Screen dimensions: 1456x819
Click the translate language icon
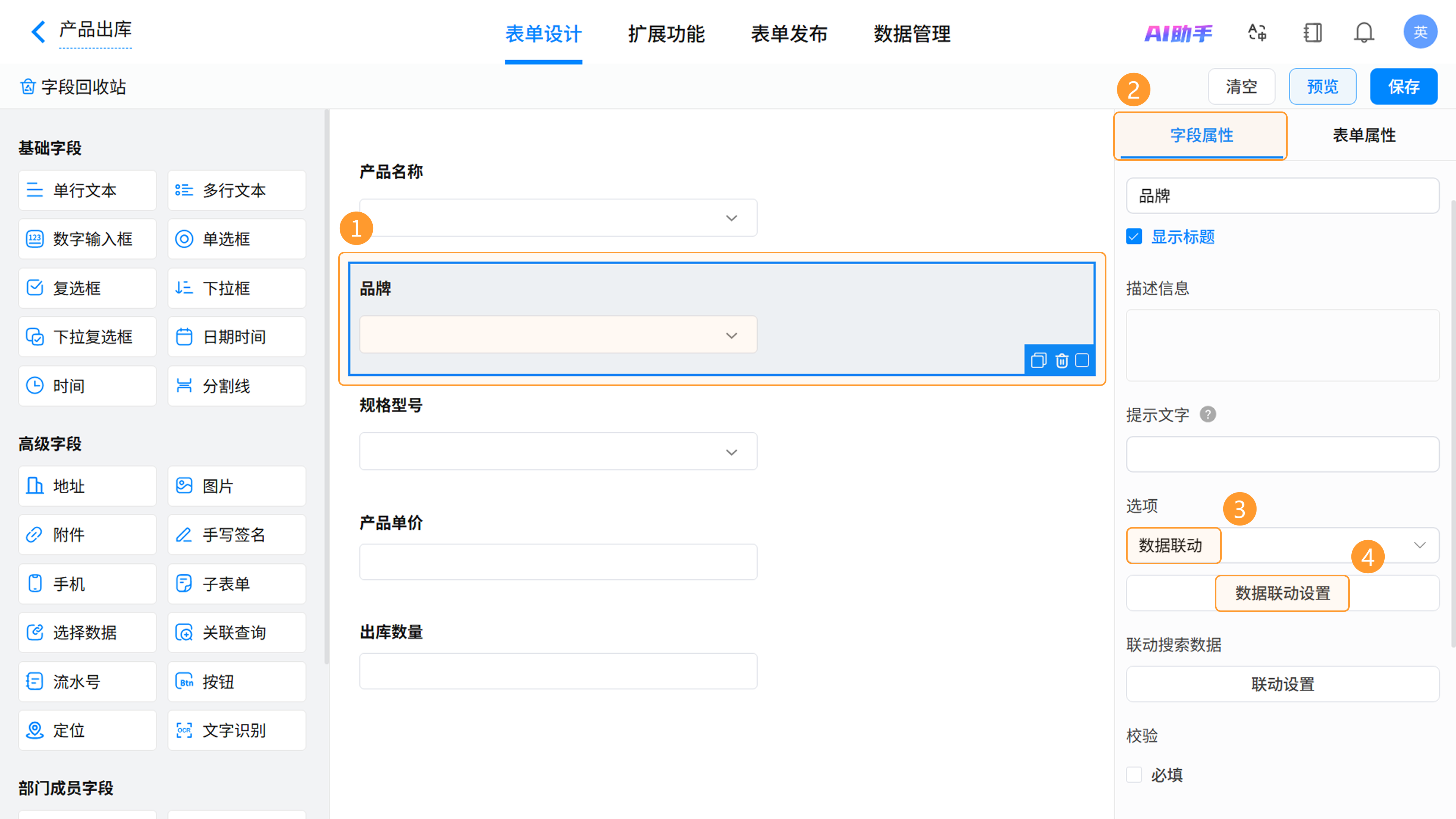[x=1257, y=33]
